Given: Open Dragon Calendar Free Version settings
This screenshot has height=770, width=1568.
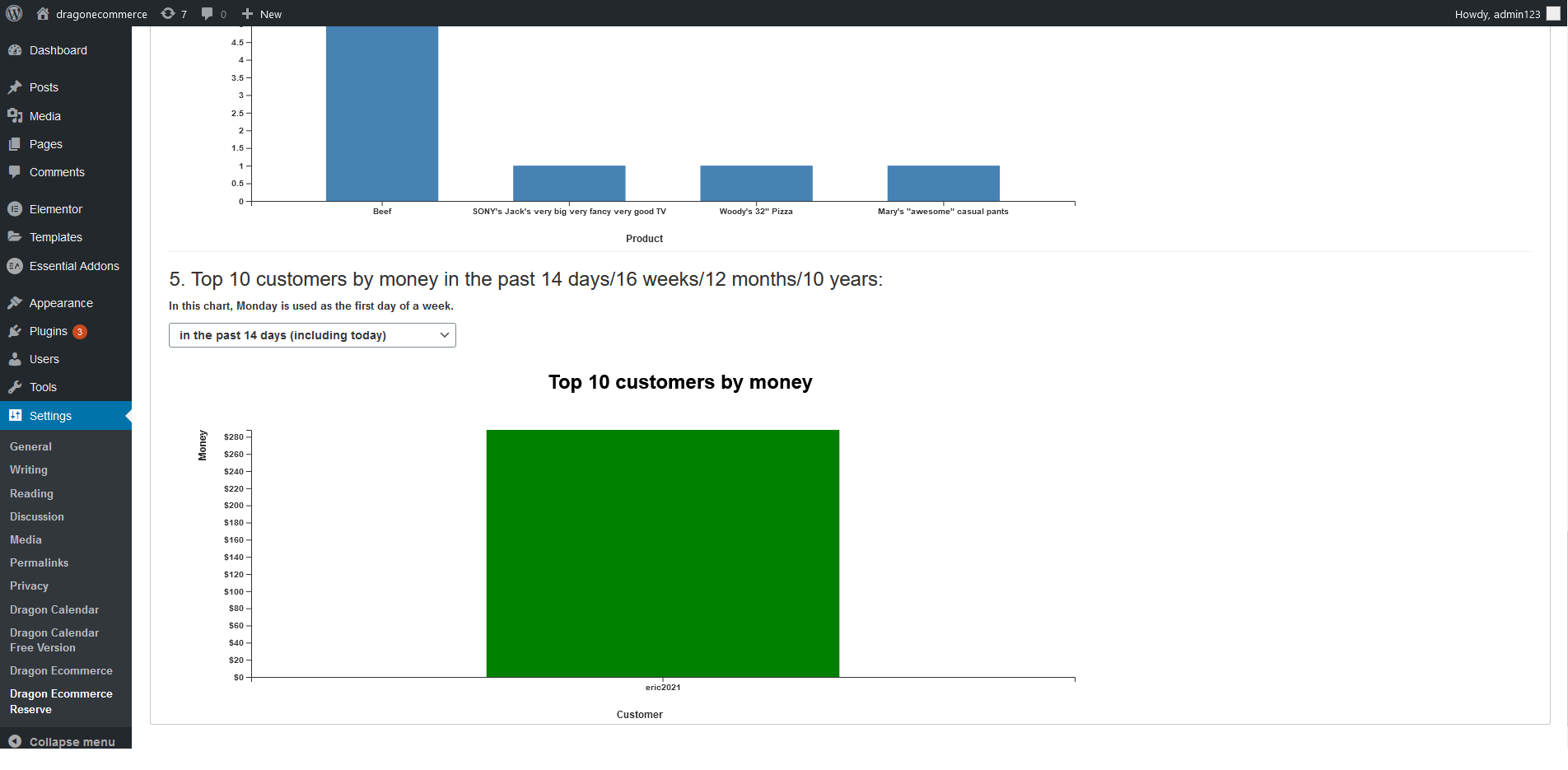Looking at the screenshot, I should (x=54, y=640).
